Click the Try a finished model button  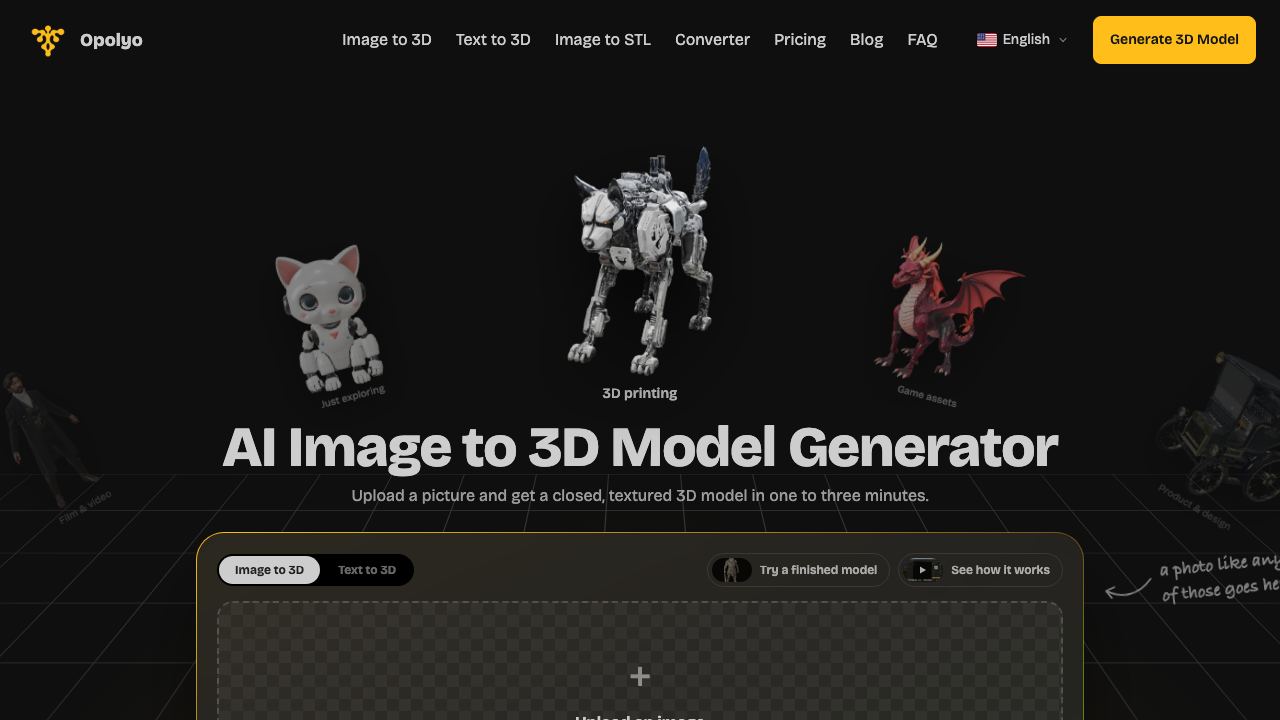[798, 570]
